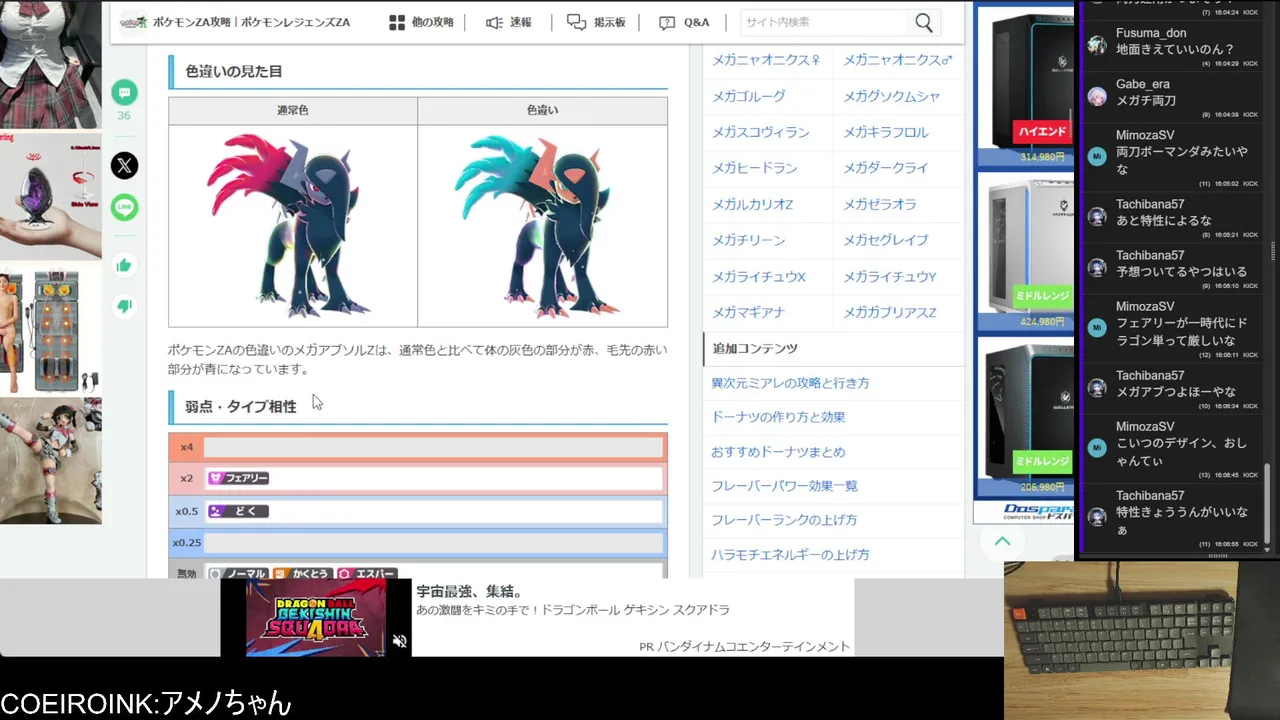Open メガルカリオZ link

coord(753,204)
